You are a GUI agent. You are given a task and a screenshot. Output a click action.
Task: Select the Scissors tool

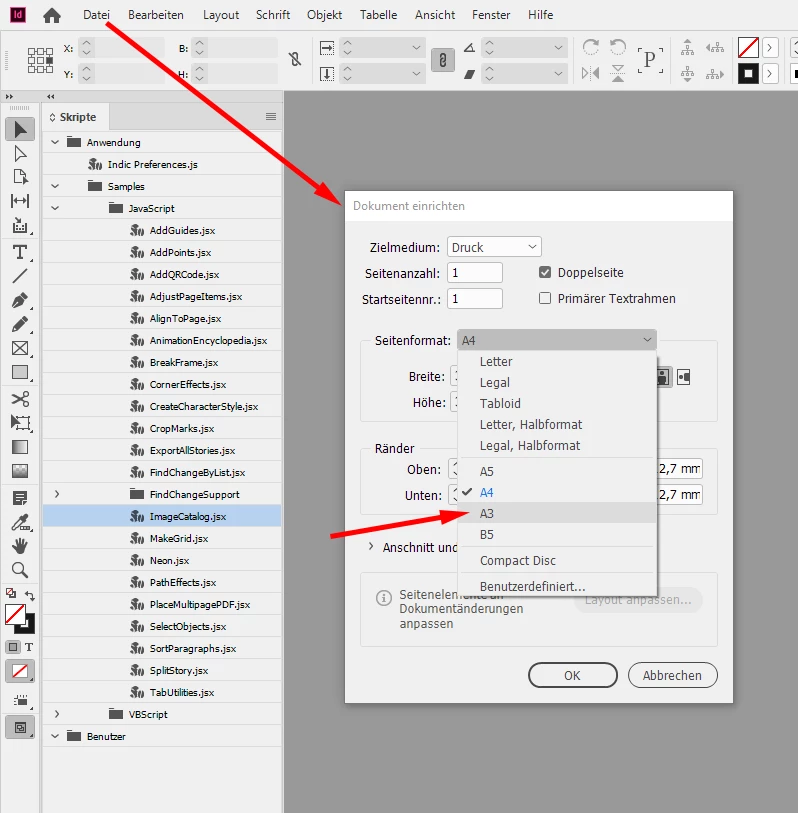pos(20,398)
